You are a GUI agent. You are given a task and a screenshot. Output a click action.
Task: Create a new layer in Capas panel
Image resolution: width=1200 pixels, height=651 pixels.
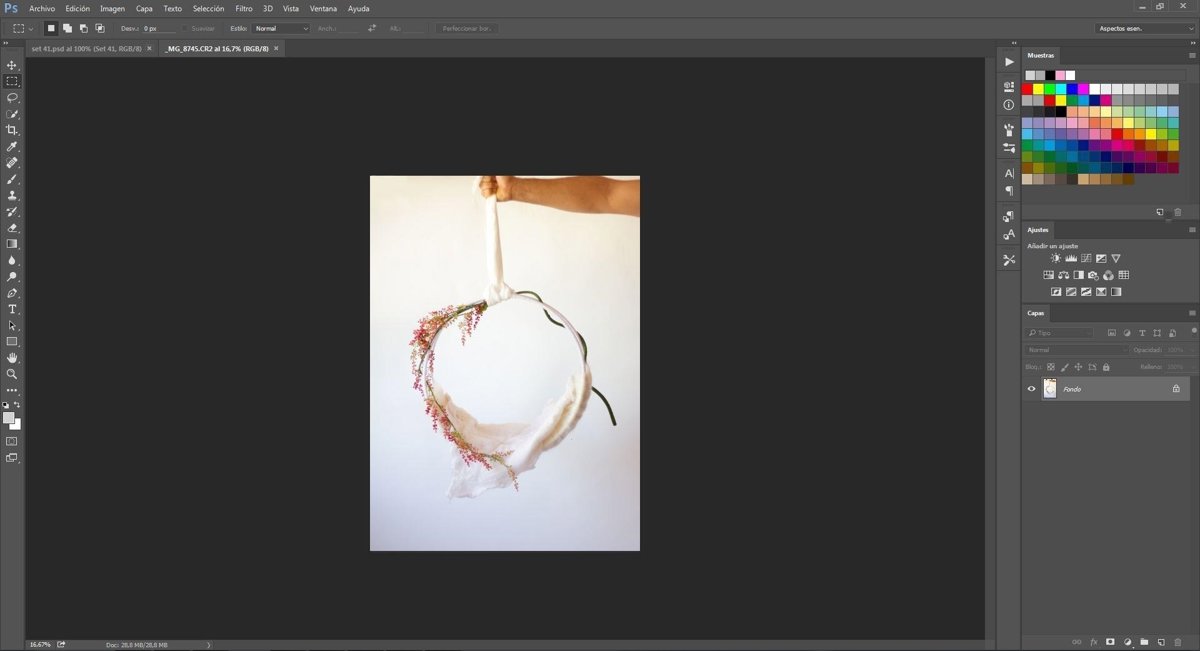1161,641
